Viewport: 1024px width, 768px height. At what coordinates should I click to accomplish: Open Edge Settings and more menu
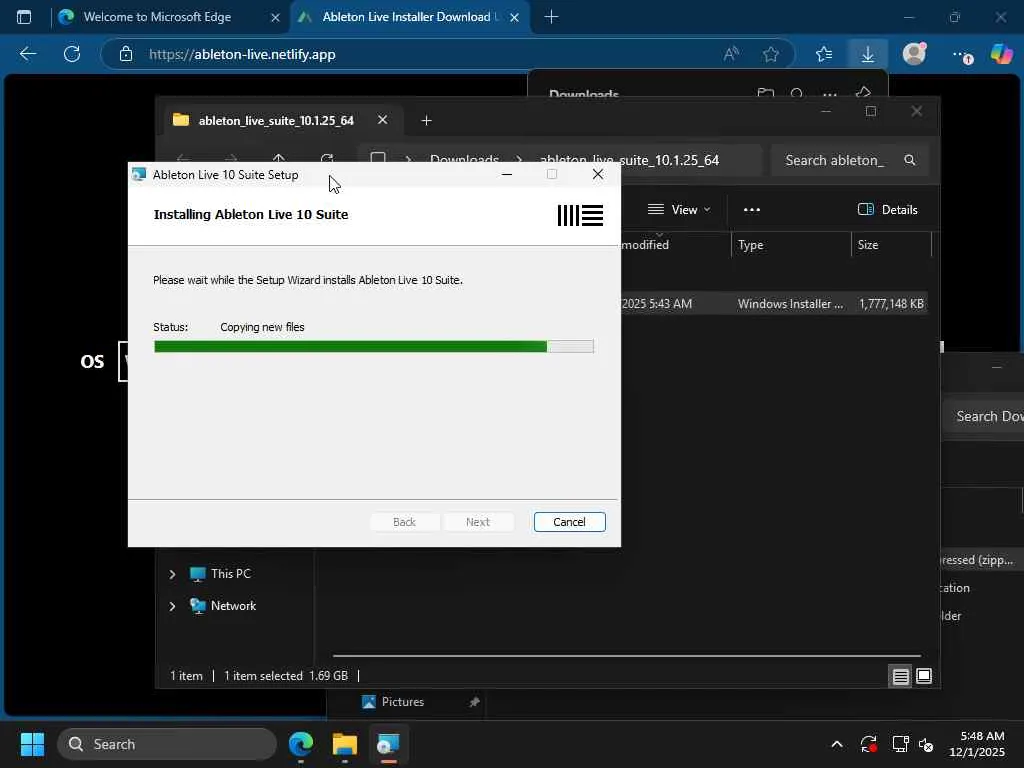pyautogui.click(x=961, y=55)
